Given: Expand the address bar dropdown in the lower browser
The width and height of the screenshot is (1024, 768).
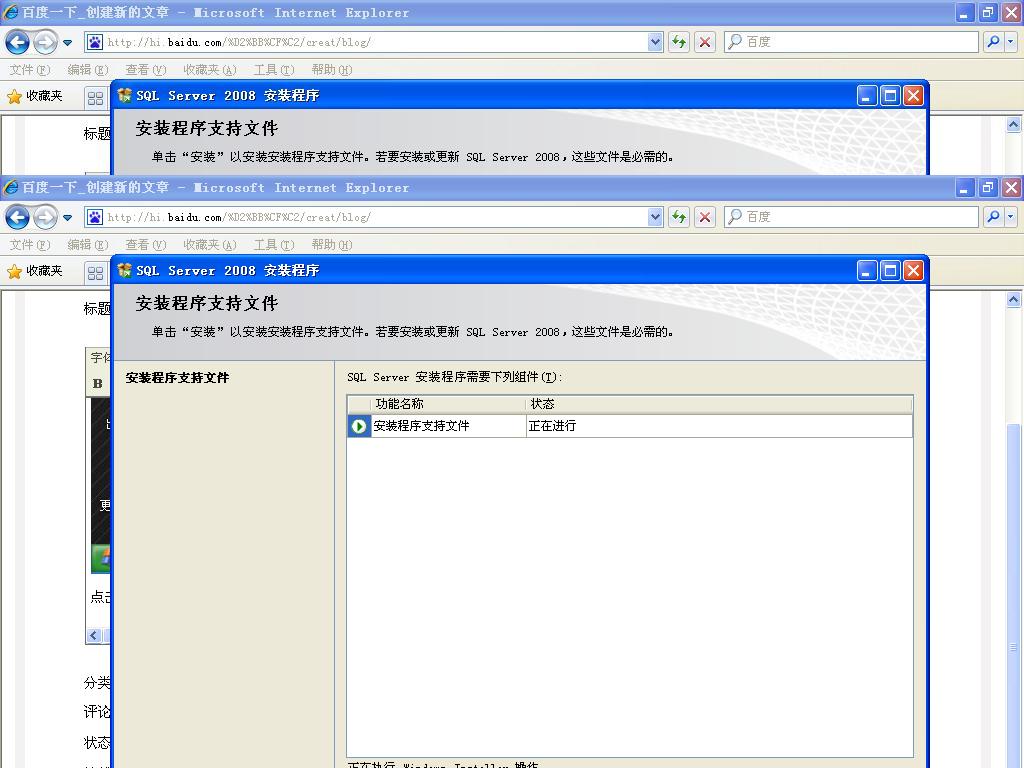Looking at the screenshot, I should (655, 217).
